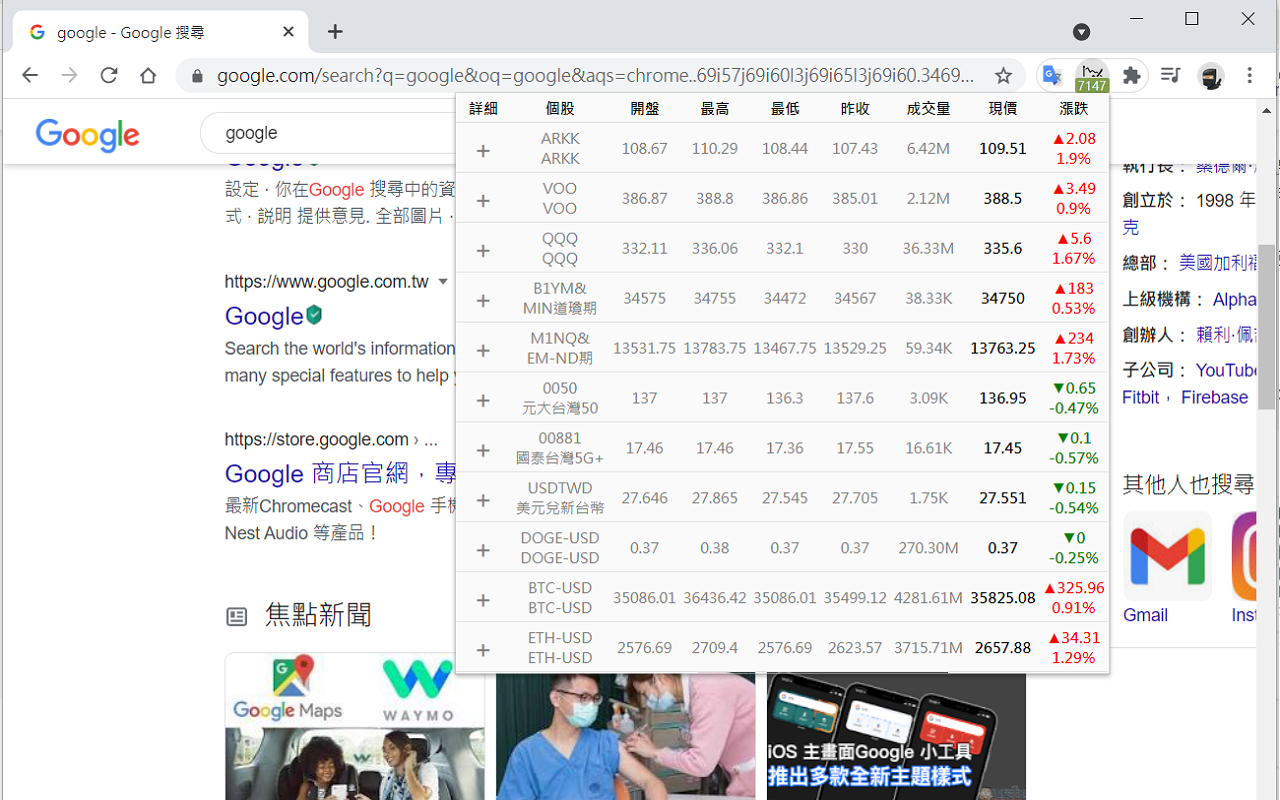Open the Extensions puzzle piece menu
1280x800 pixels.
tap(1132, 76)
